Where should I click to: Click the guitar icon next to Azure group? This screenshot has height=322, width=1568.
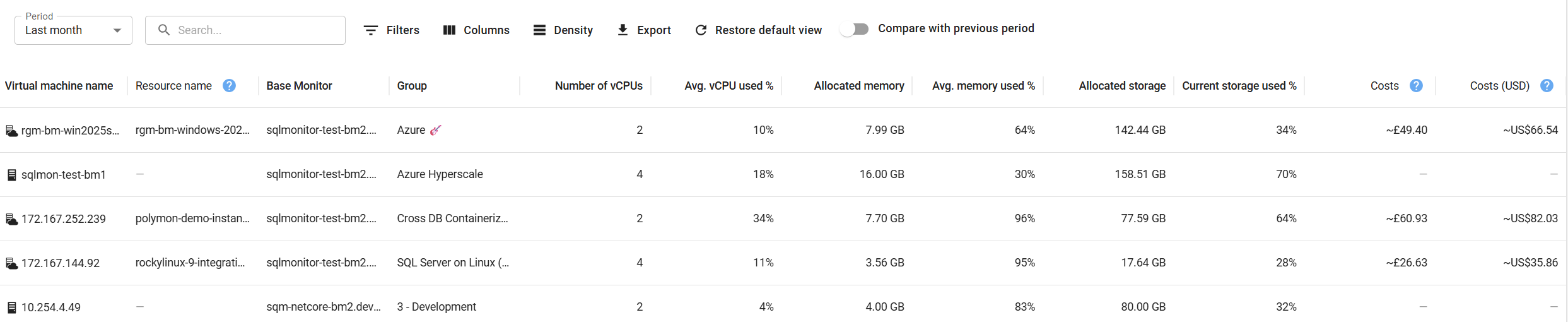(435, 130)
